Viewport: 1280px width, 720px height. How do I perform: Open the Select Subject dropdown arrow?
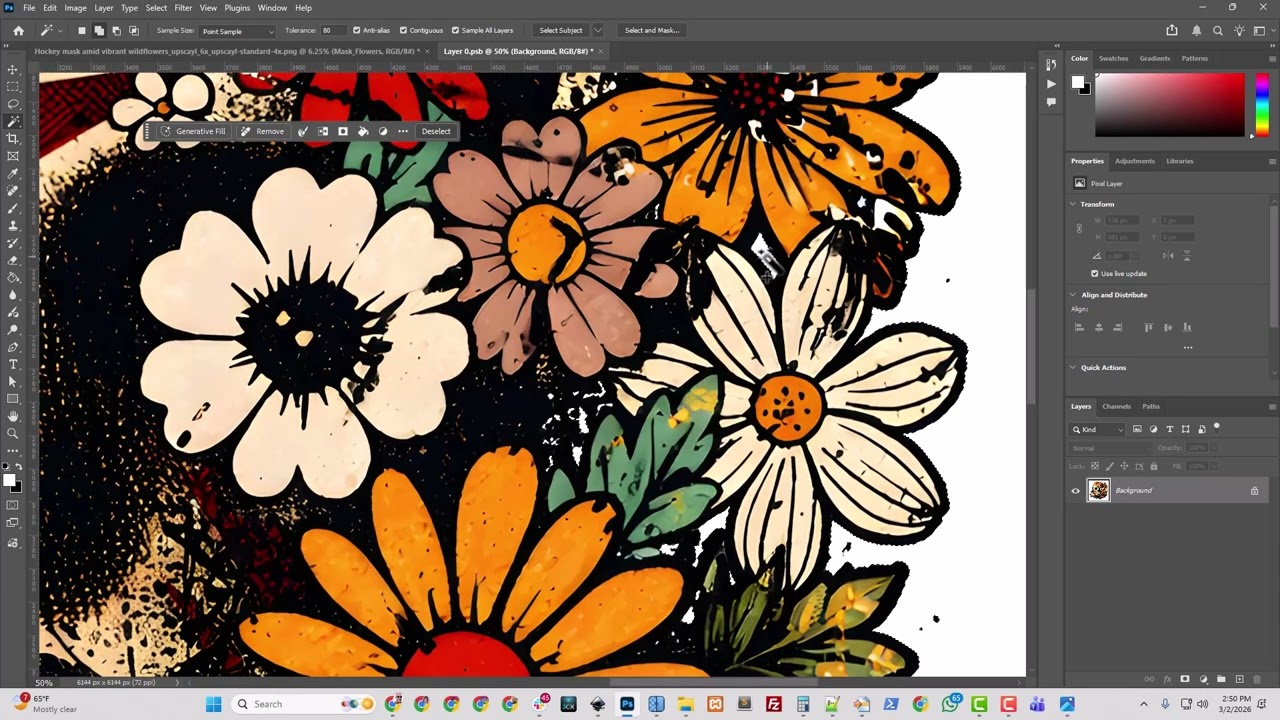(598, 30)
